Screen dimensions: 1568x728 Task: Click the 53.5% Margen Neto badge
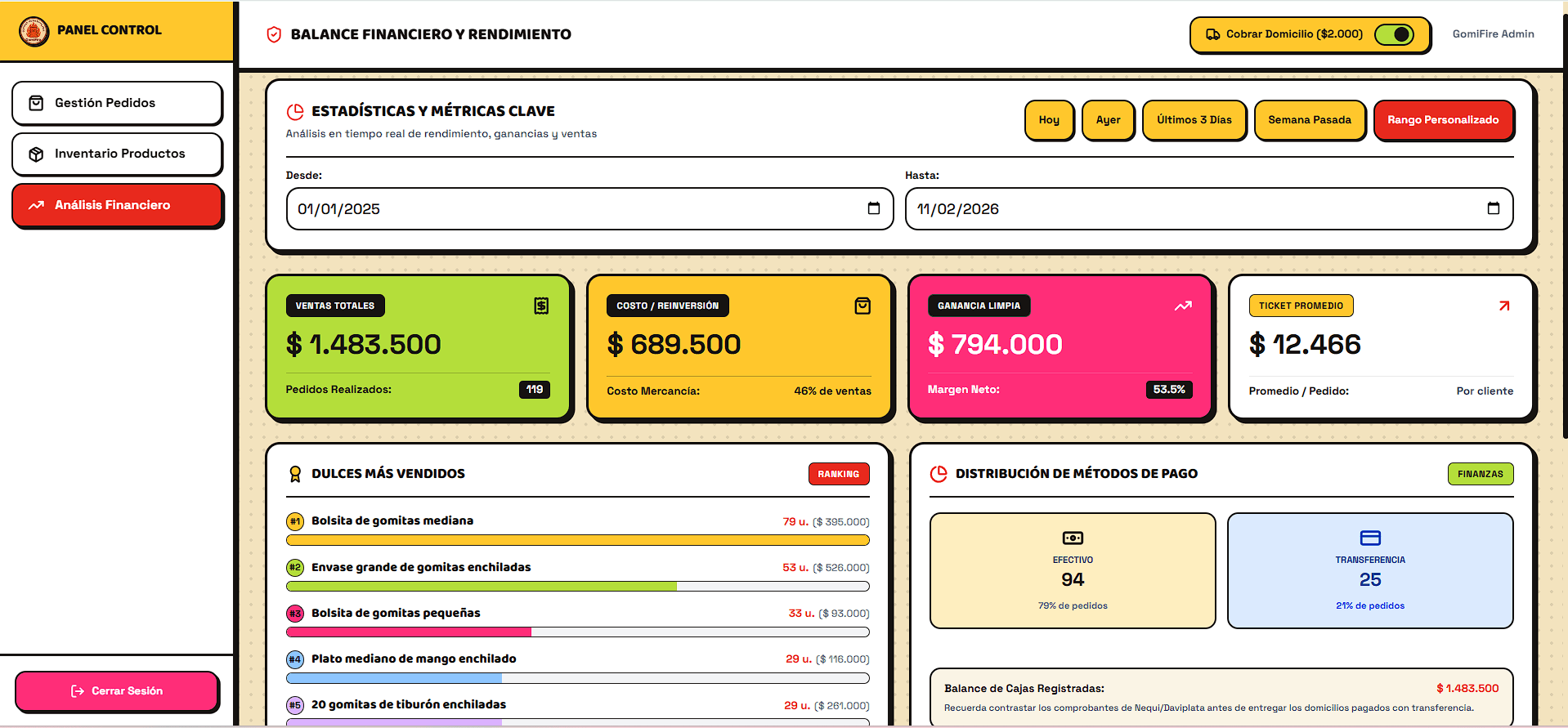(x=1169, y=390)
